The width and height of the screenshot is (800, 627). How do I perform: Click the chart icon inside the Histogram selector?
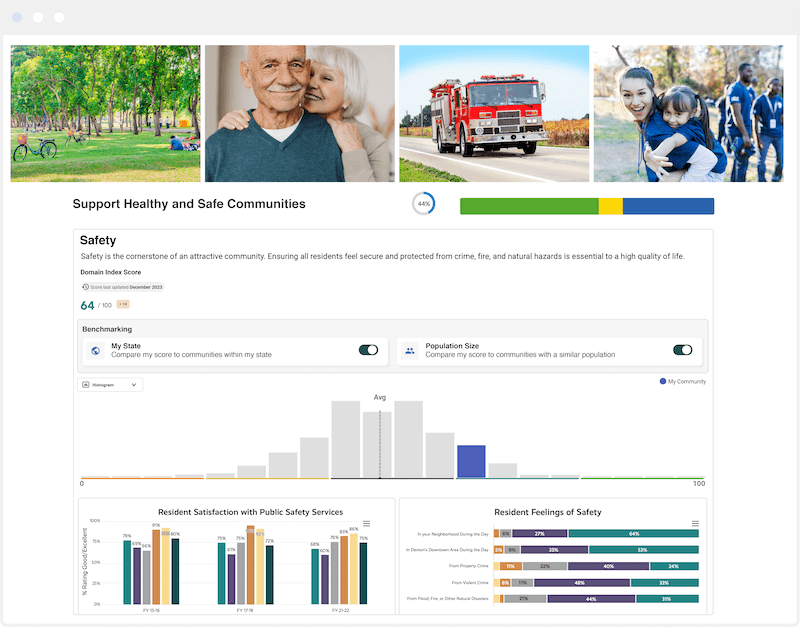click(x=86, y=385)
